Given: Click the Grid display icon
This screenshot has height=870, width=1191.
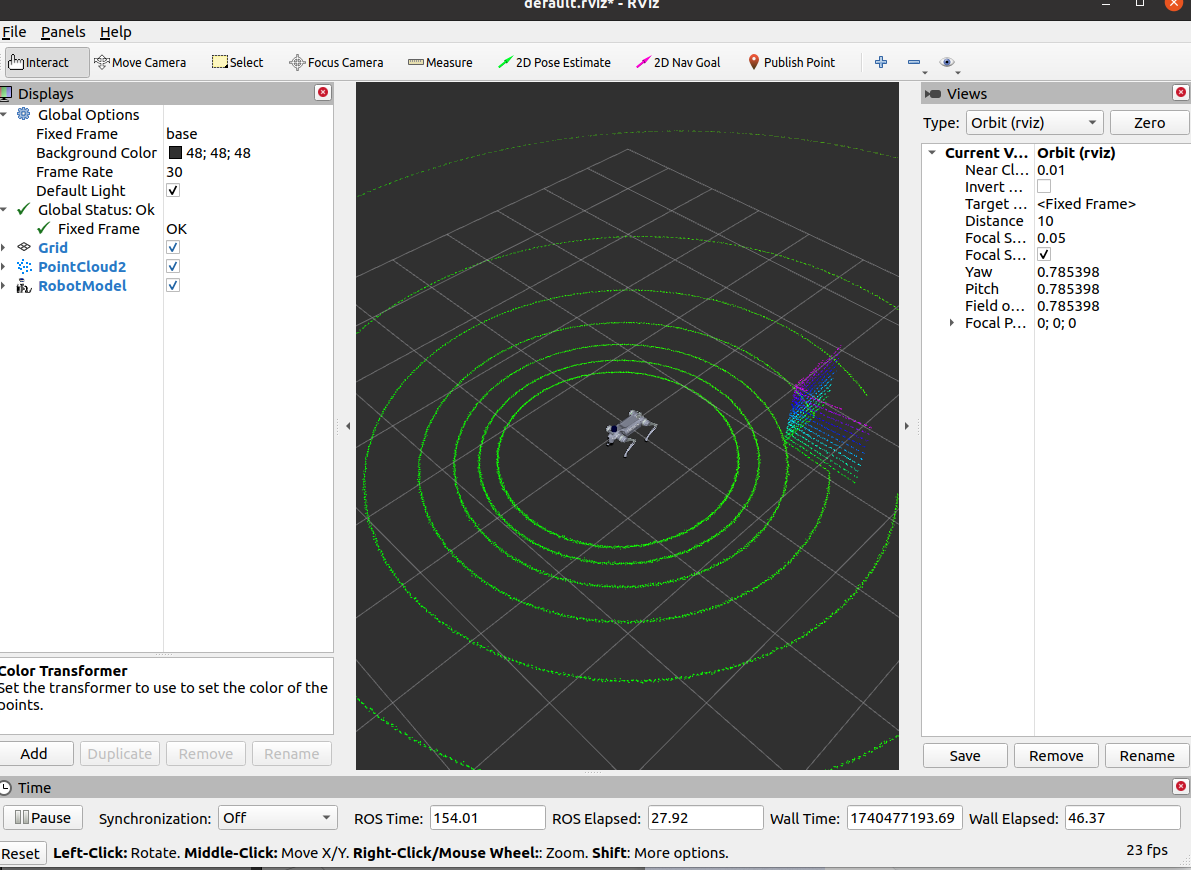Looking at the screenshot, I should (x=24, y=247).
